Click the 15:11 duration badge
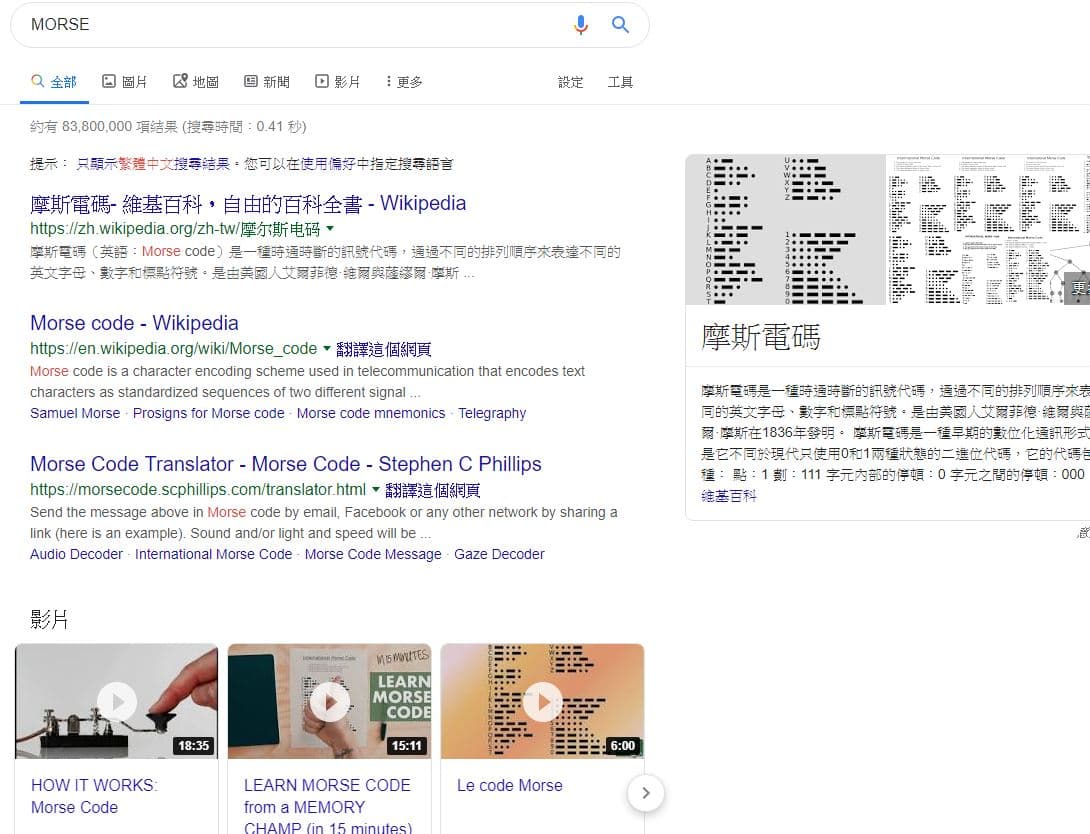This screenshot has height=834, width=1090. click(x=406, y=746)
